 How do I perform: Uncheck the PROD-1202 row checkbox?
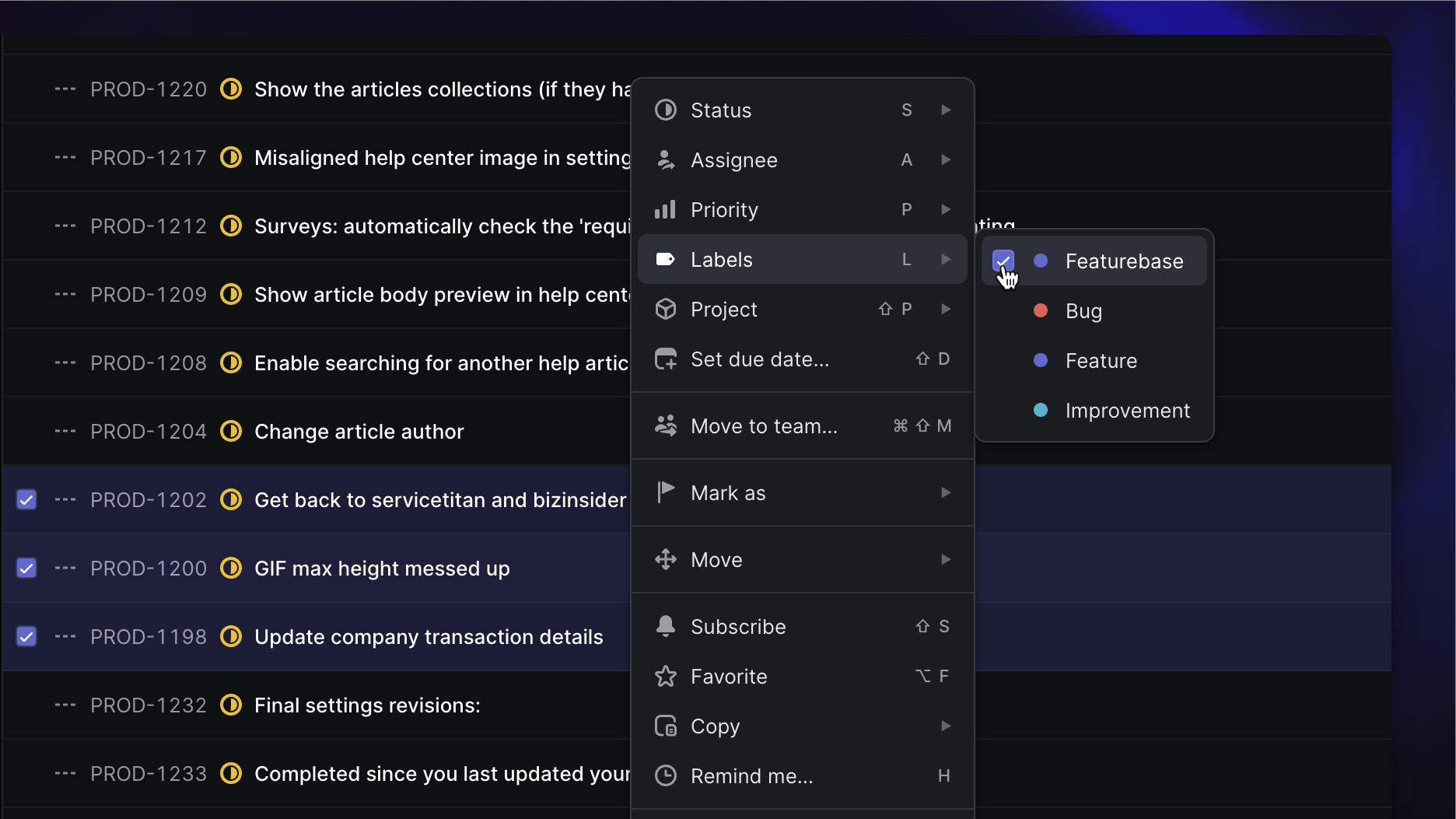pos(26,499)
